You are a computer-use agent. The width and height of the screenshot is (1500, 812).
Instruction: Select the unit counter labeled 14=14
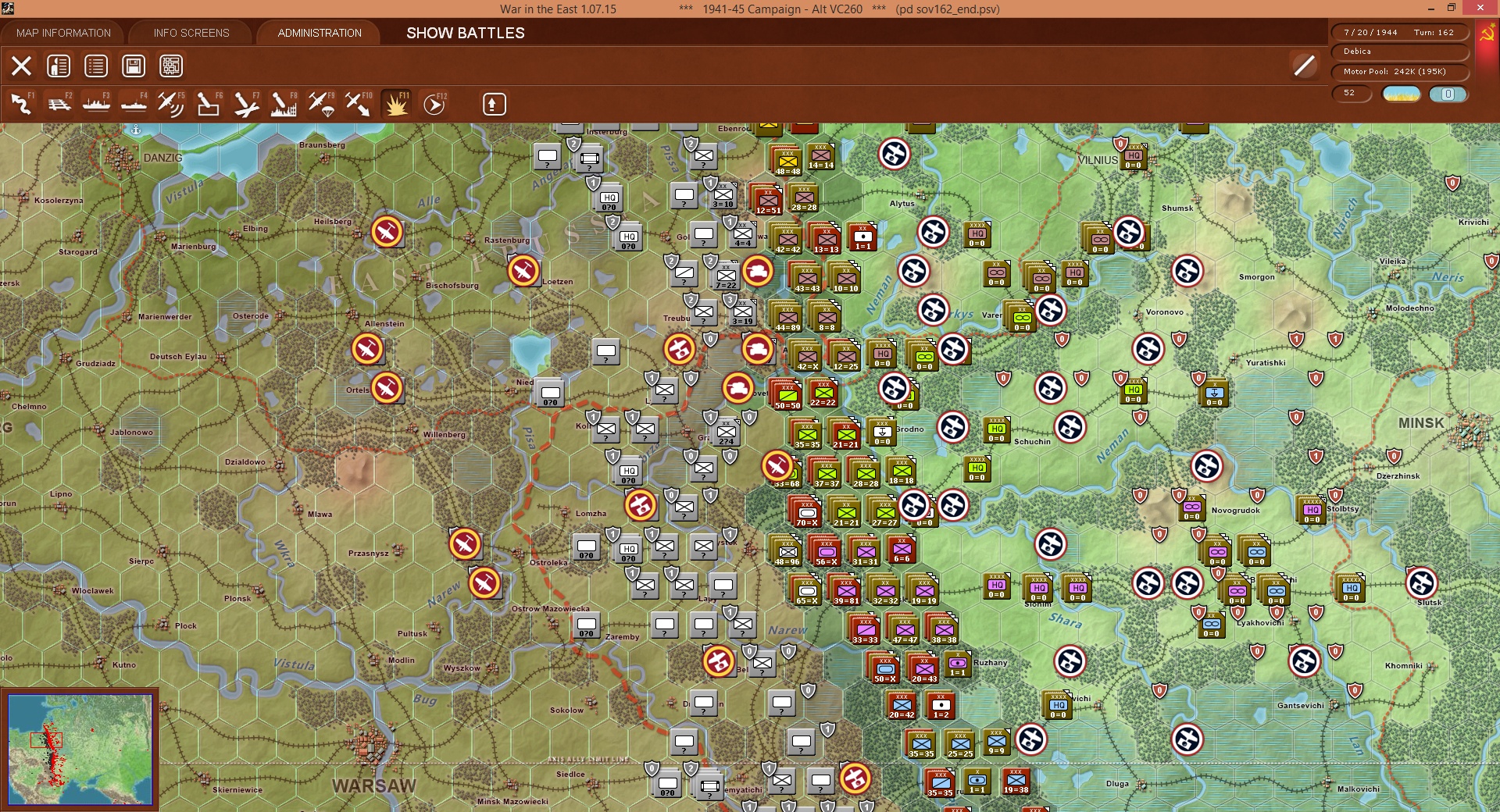(820, 156)
